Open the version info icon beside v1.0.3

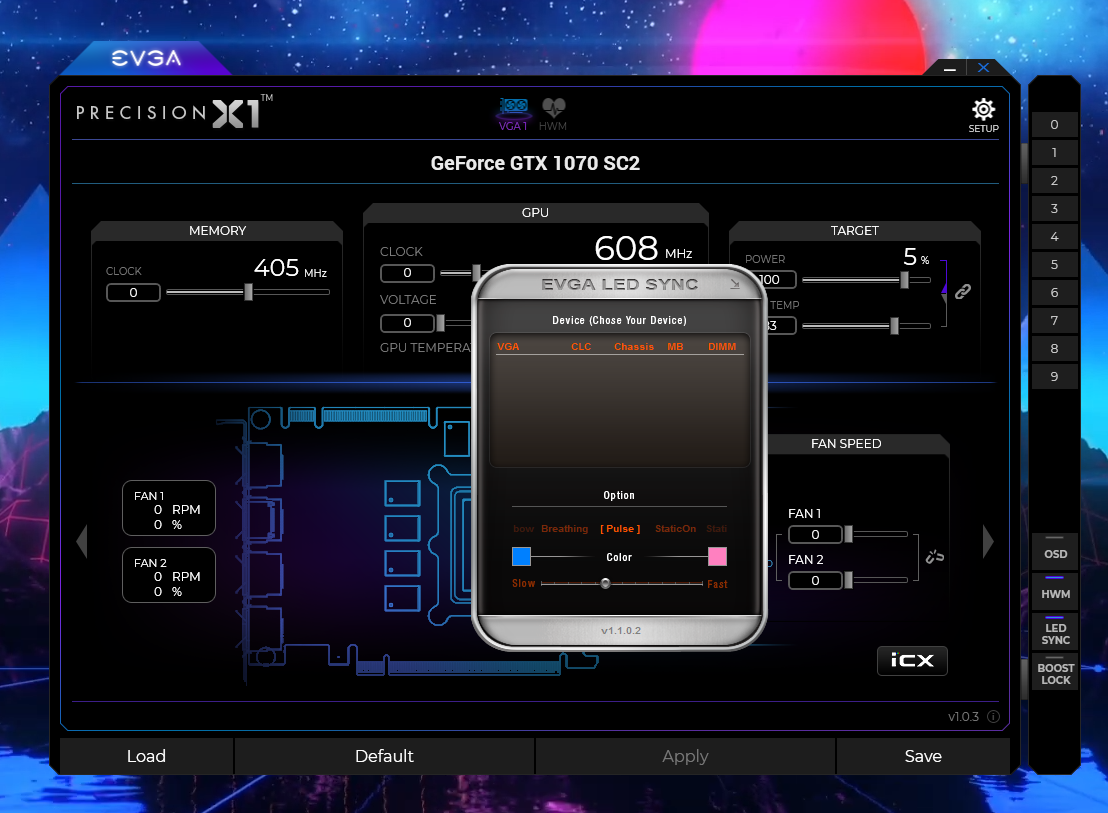(993, 716)
